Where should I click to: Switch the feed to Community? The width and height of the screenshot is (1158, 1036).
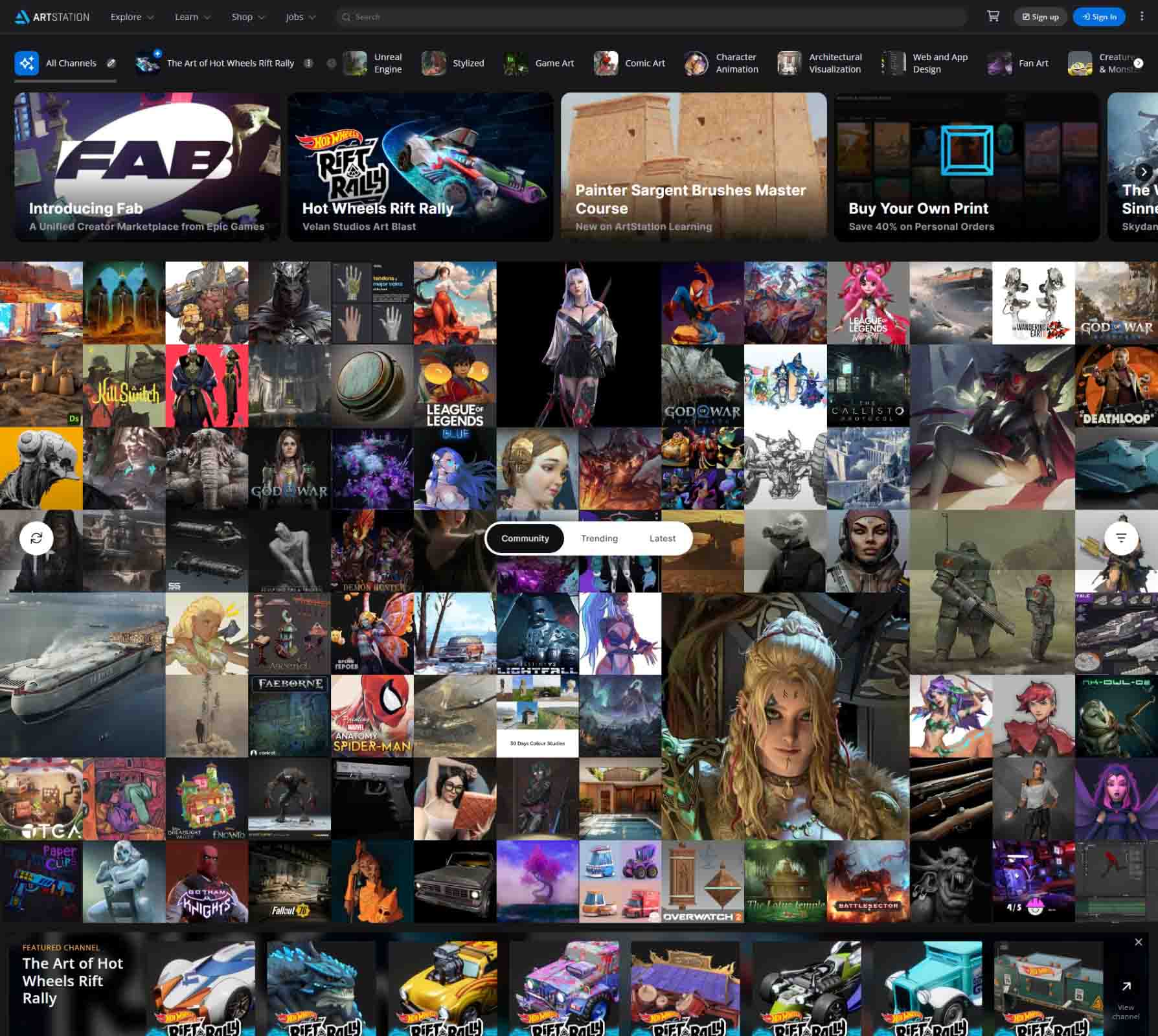coord(525,538)
